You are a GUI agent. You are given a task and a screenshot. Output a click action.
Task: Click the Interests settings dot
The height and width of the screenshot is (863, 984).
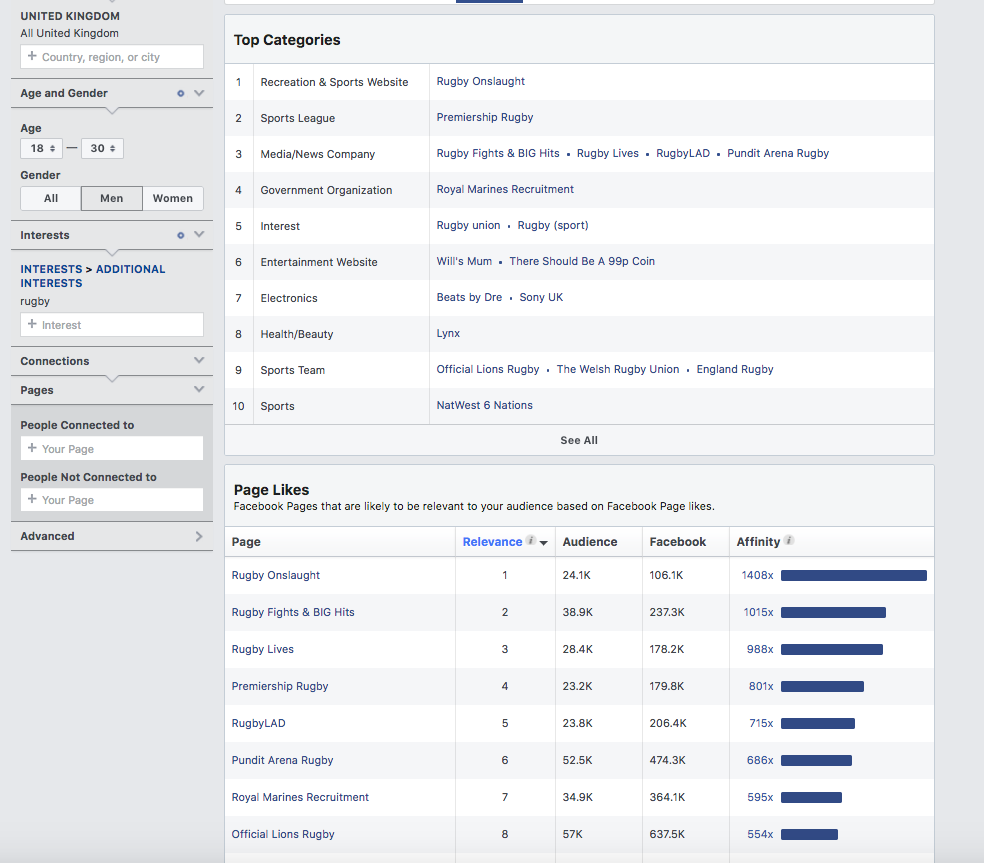click(181, 235)
